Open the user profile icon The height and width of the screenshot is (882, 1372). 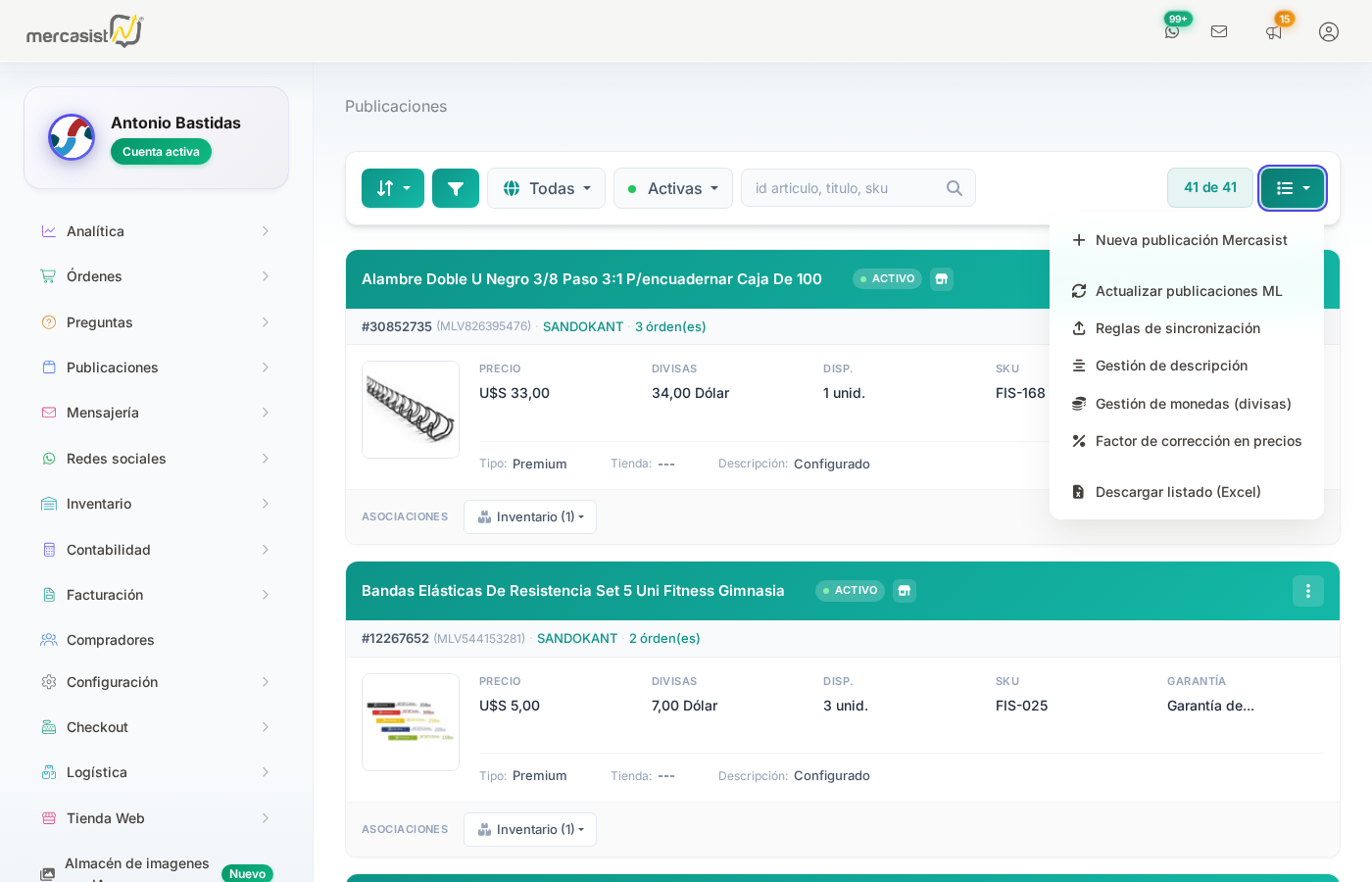[x=1329, y=31]
